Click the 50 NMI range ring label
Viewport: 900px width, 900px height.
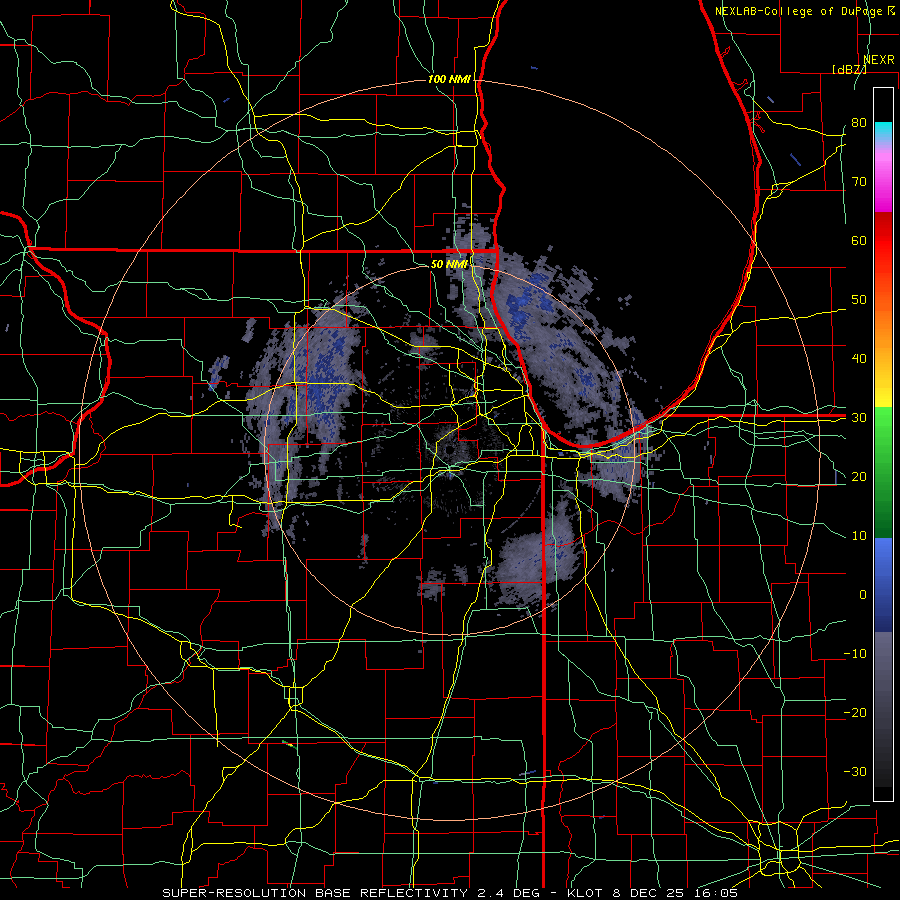(x=449, y=264)
